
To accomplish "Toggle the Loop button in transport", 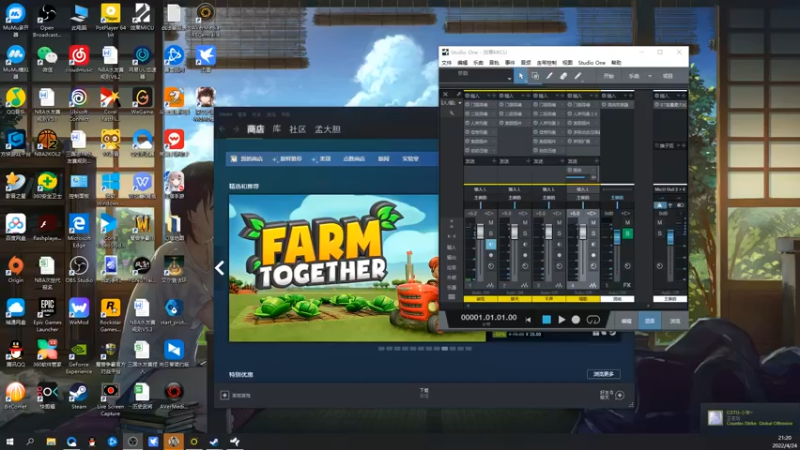I will [593, 320].
